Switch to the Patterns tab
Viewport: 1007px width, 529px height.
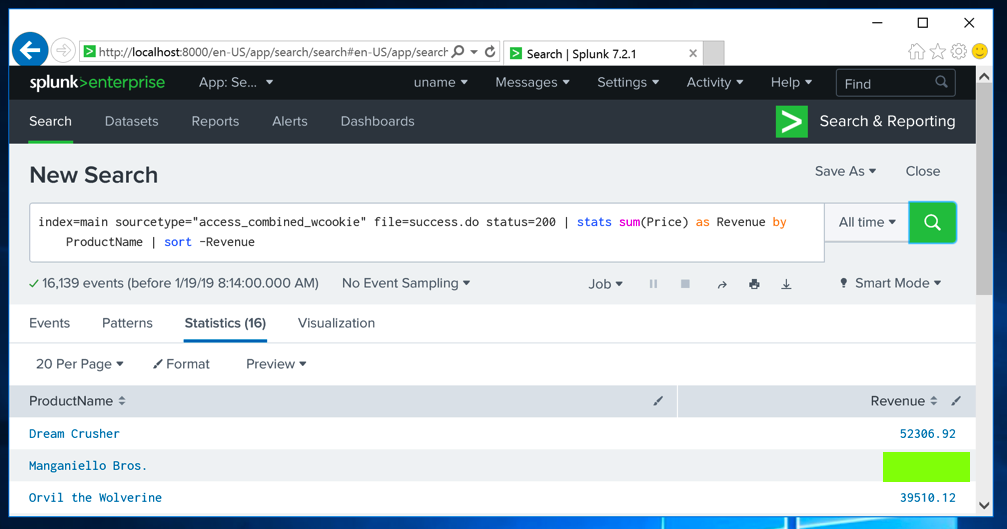127,323
